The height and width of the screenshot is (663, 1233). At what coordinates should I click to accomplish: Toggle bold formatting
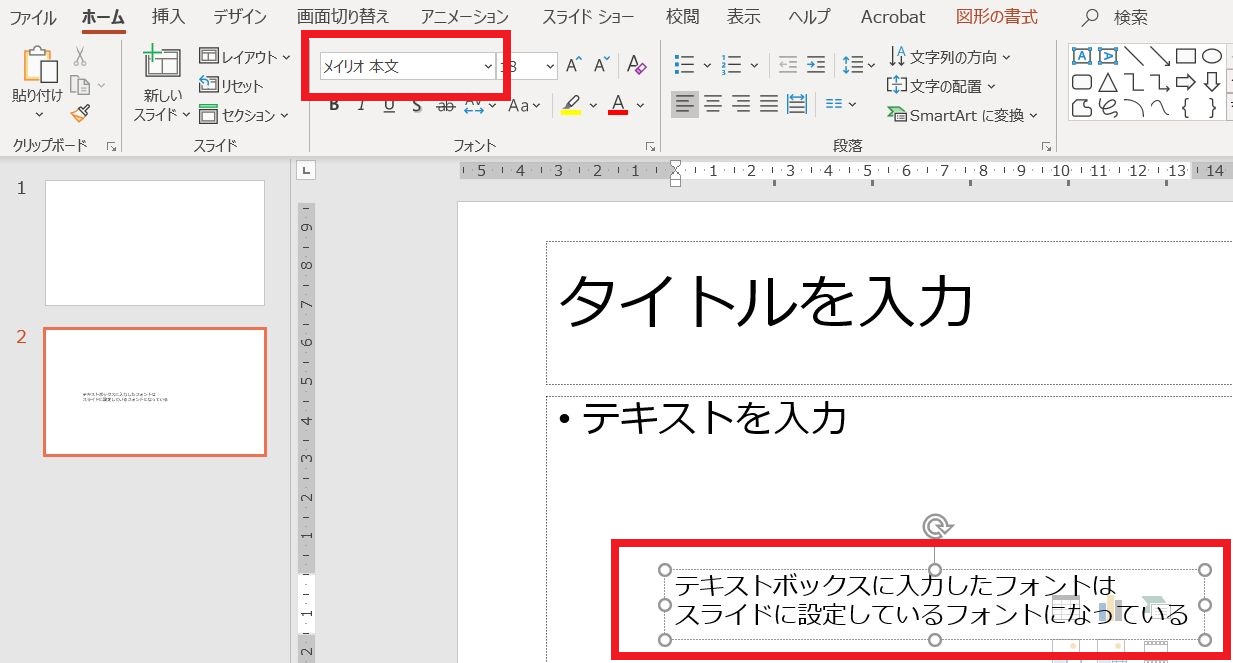click(x=333, y=103)
